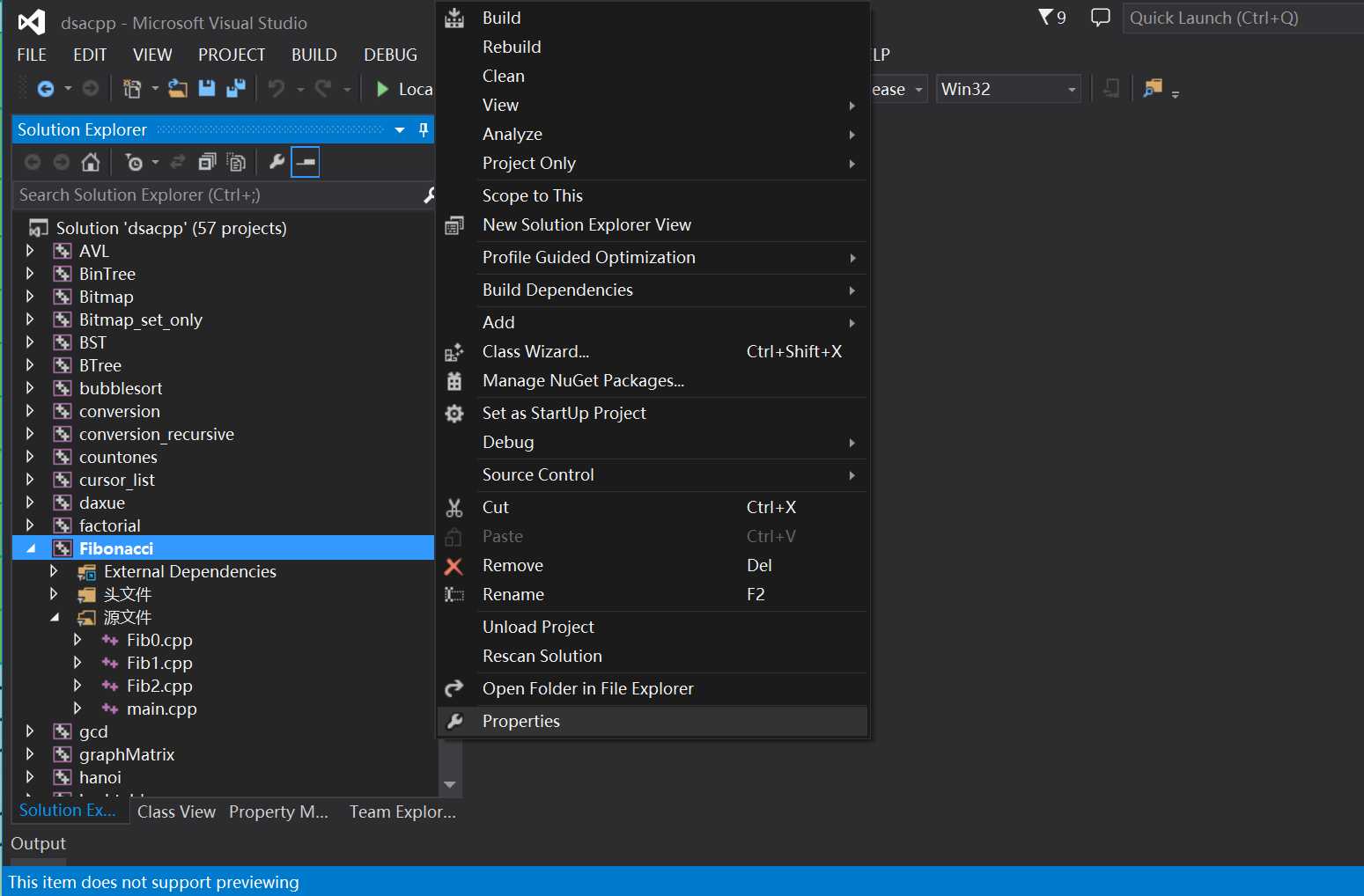Click the New Project toolbar icon

tap(132, 89)
